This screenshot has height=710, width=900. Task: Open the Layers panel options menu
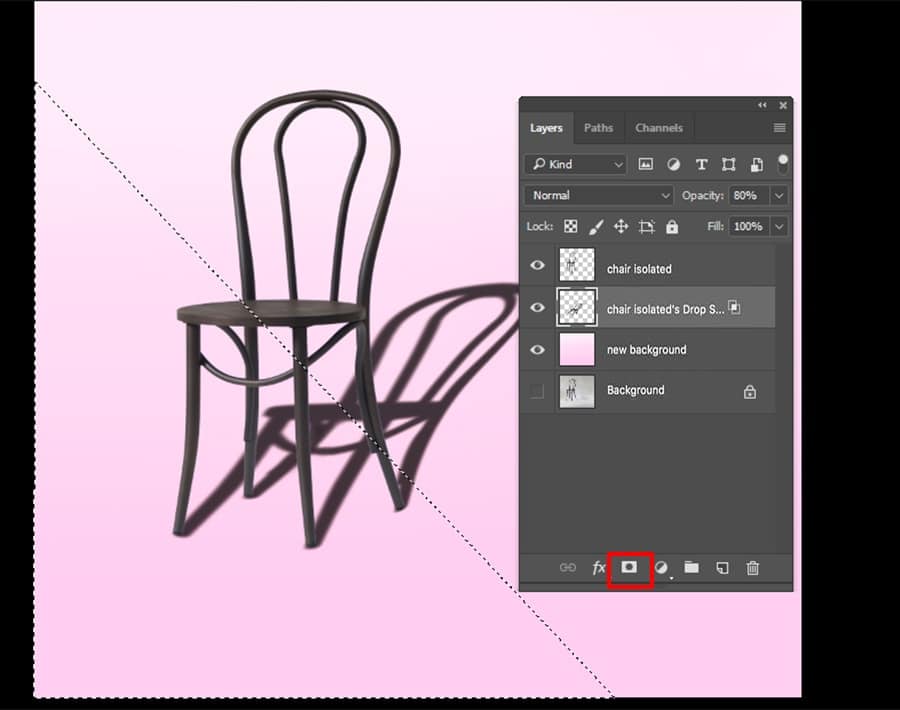(x=779, y=127)
